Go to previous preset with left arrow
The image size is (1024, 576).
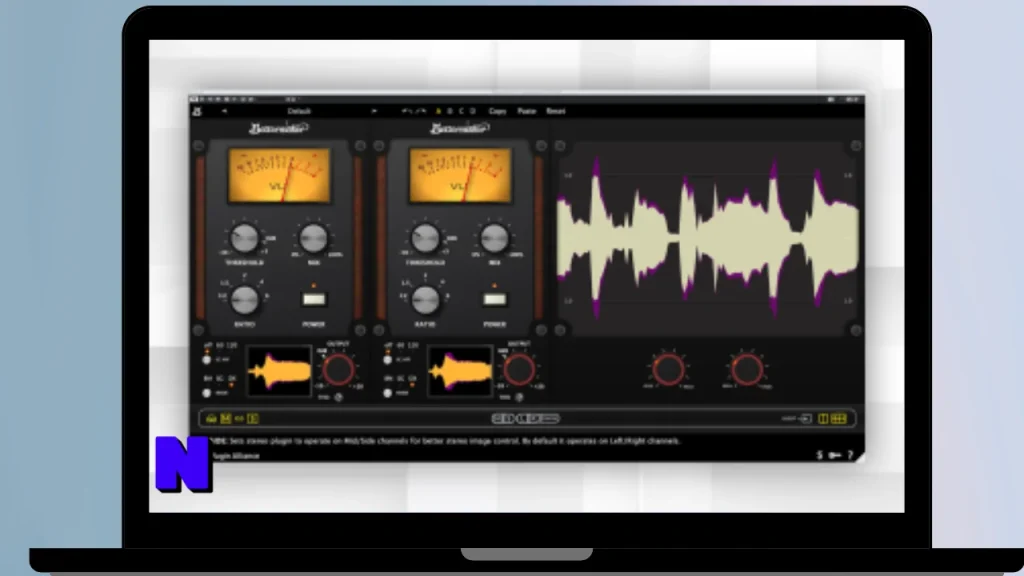click(224, 112)
